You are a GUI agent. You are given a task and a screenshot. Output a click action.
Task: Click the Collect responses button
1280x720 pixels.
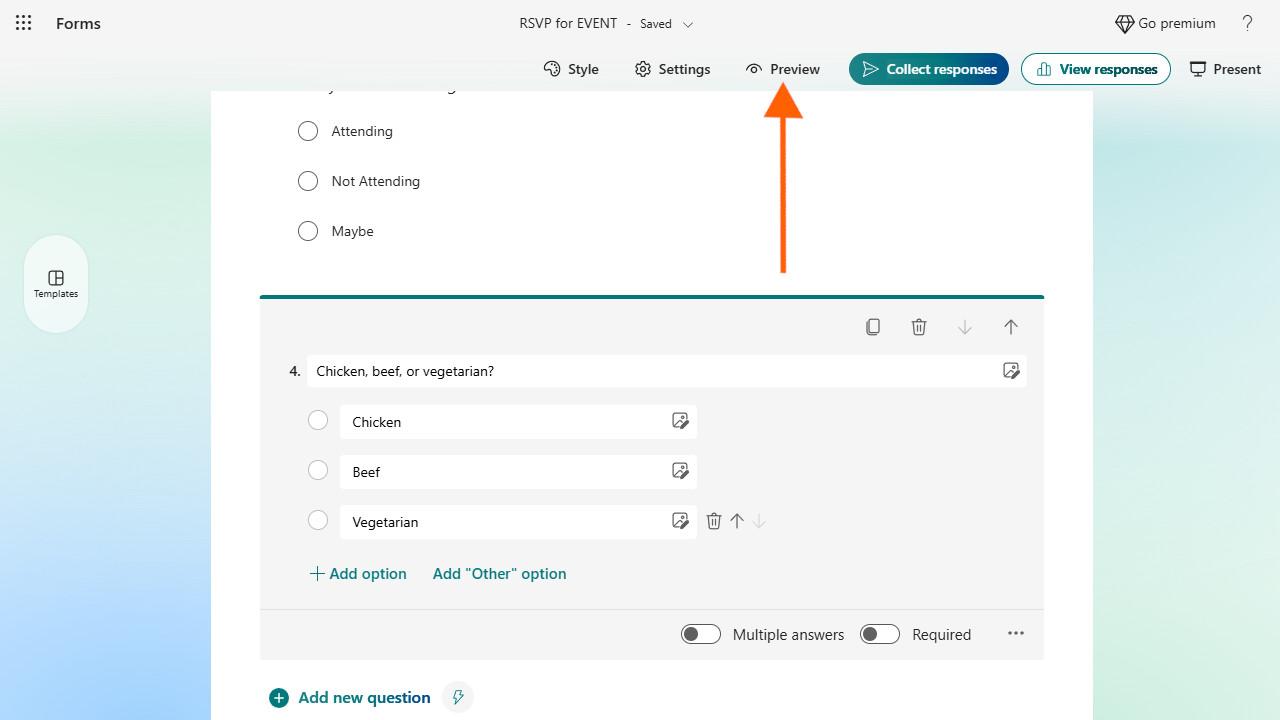tap(929, 69)
